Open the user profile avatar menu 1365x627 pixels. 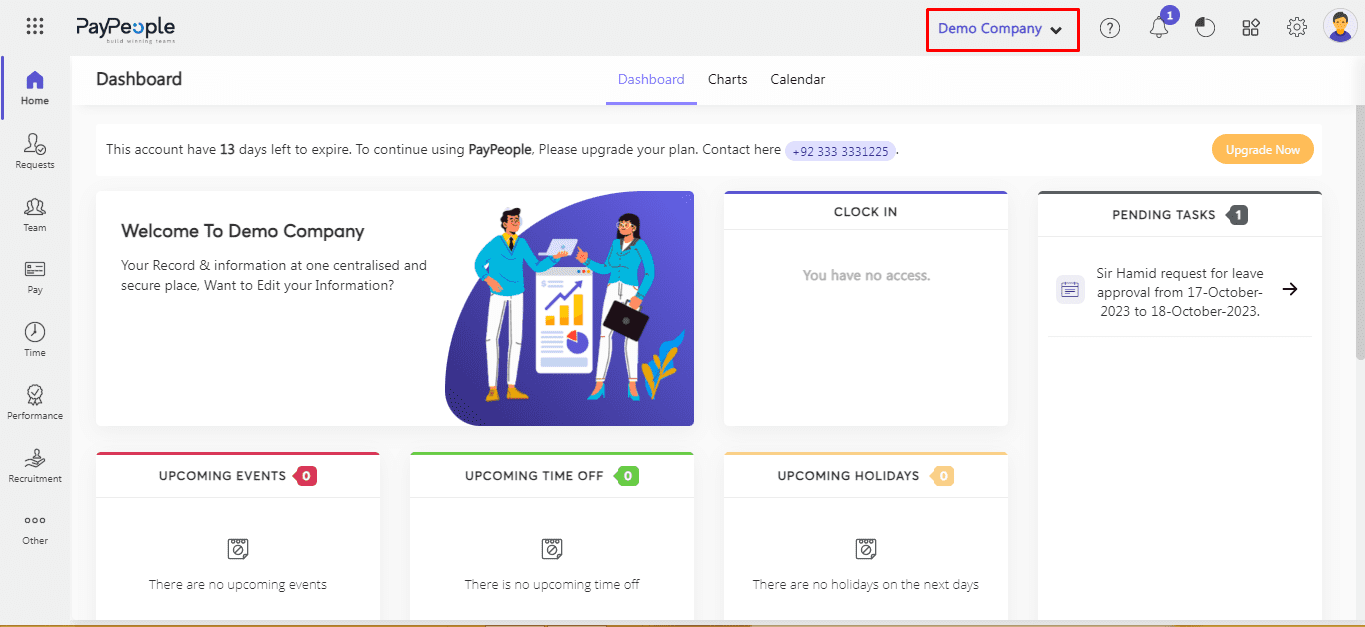tap(1339, 27)
